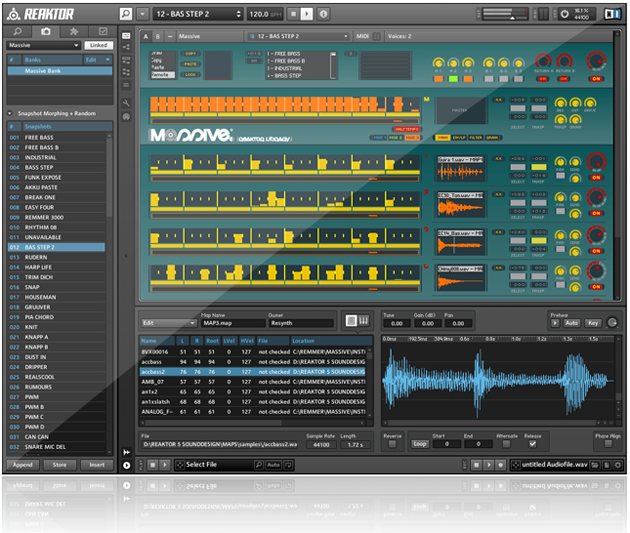Screen dimensions: 630x533
Task: Open the structure view icon in side strip
Action: pos(126,47)
